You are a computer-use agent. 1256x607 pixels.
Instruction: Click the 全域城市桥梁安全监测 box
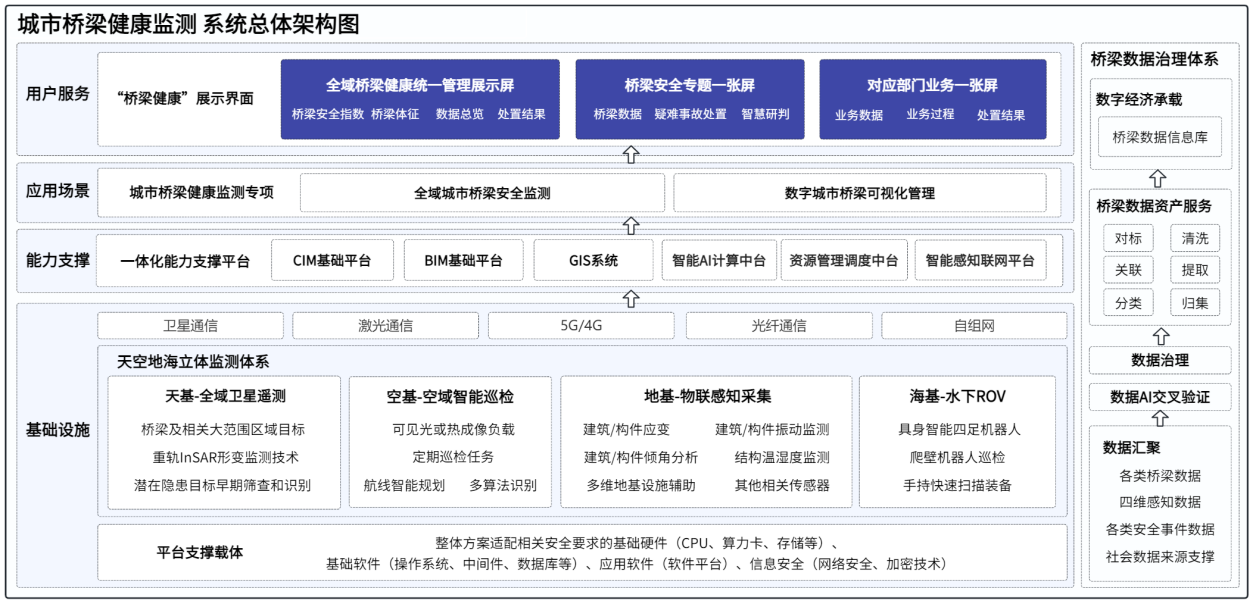482,193
